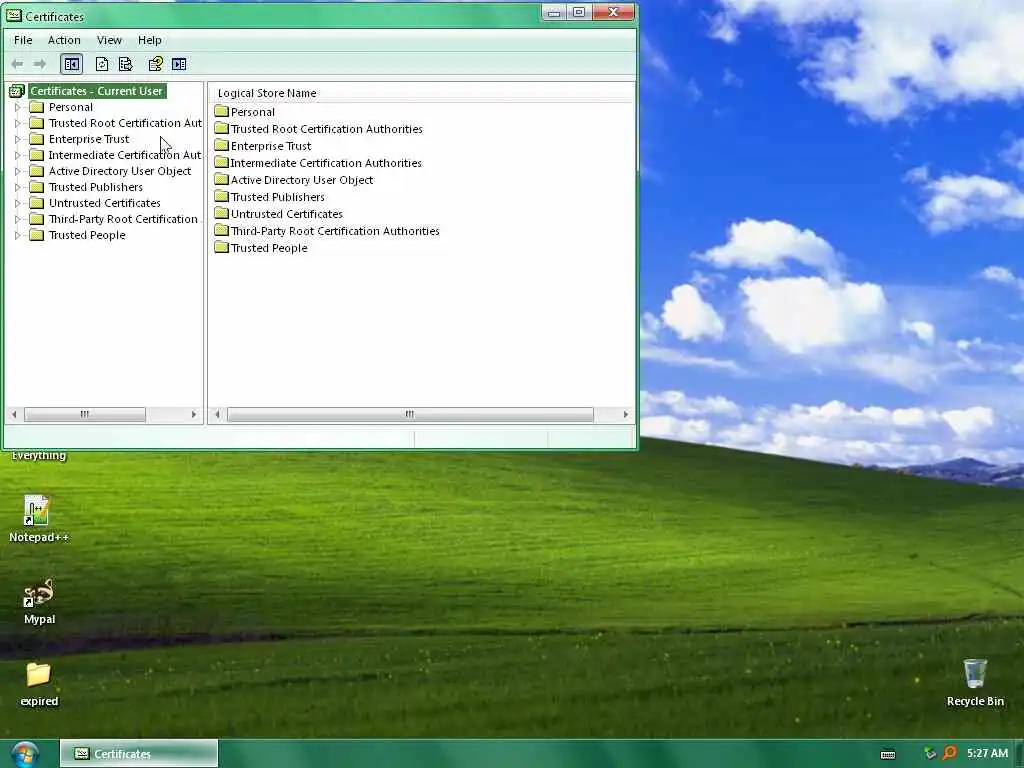Select Untrusted Certificates in the list pane
1024x768 pixels.
286,214
